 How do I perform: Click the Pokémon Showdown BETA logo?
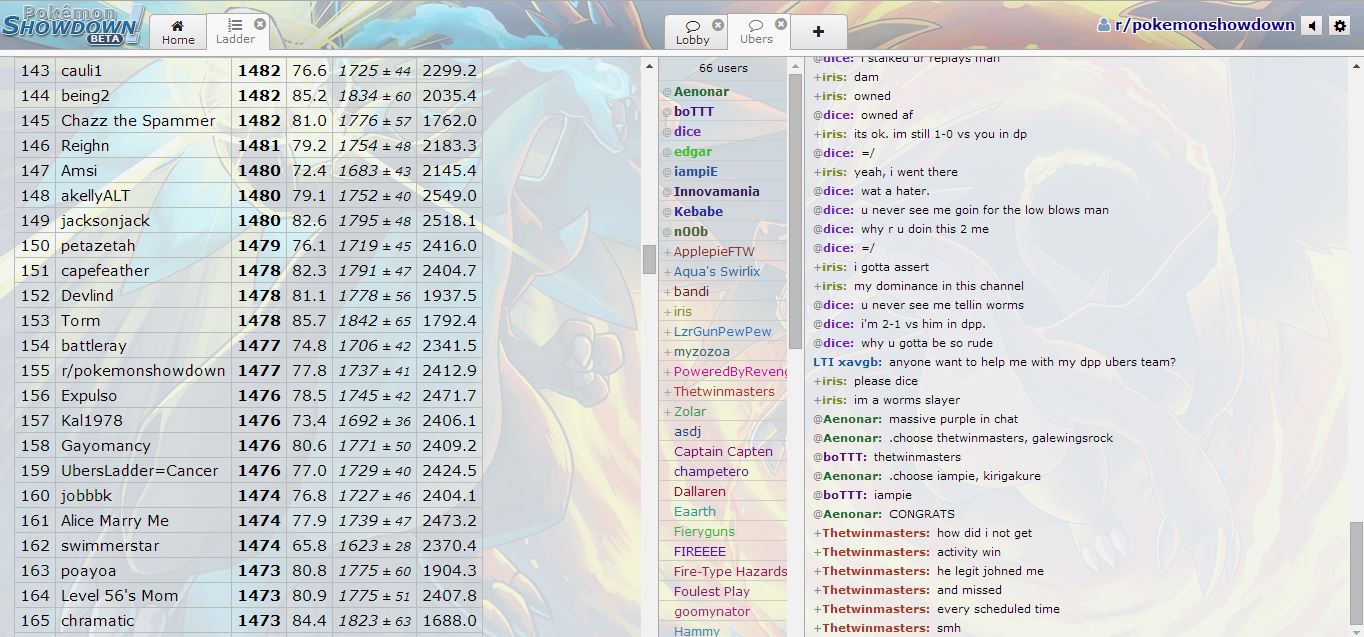pyautogui.click(x=72, y=25)
